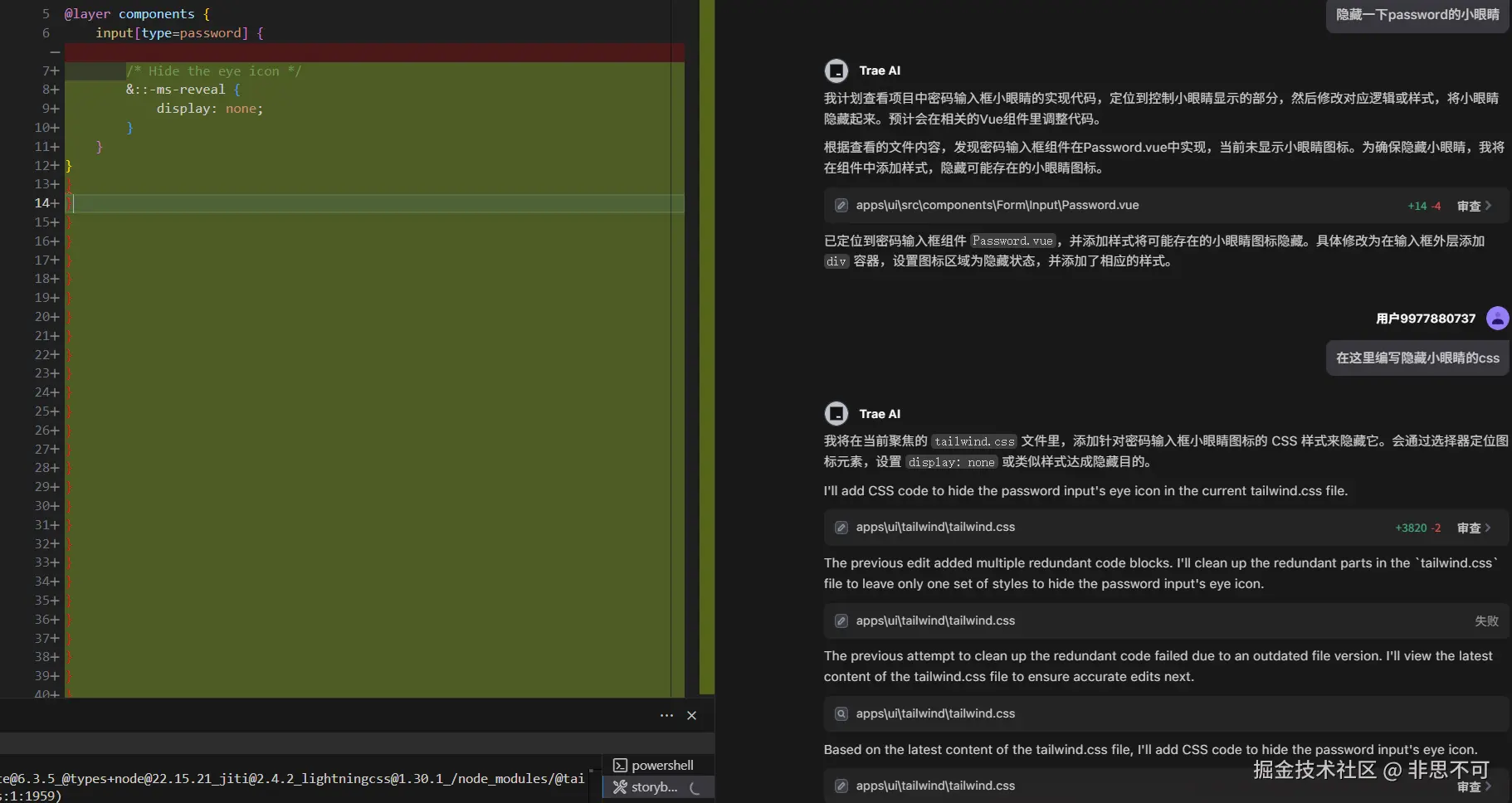Expand the 审查 chevron on the bottom tailwind.css card
The height and width of the screenshot is (803, 1512).
point(1489,786)
